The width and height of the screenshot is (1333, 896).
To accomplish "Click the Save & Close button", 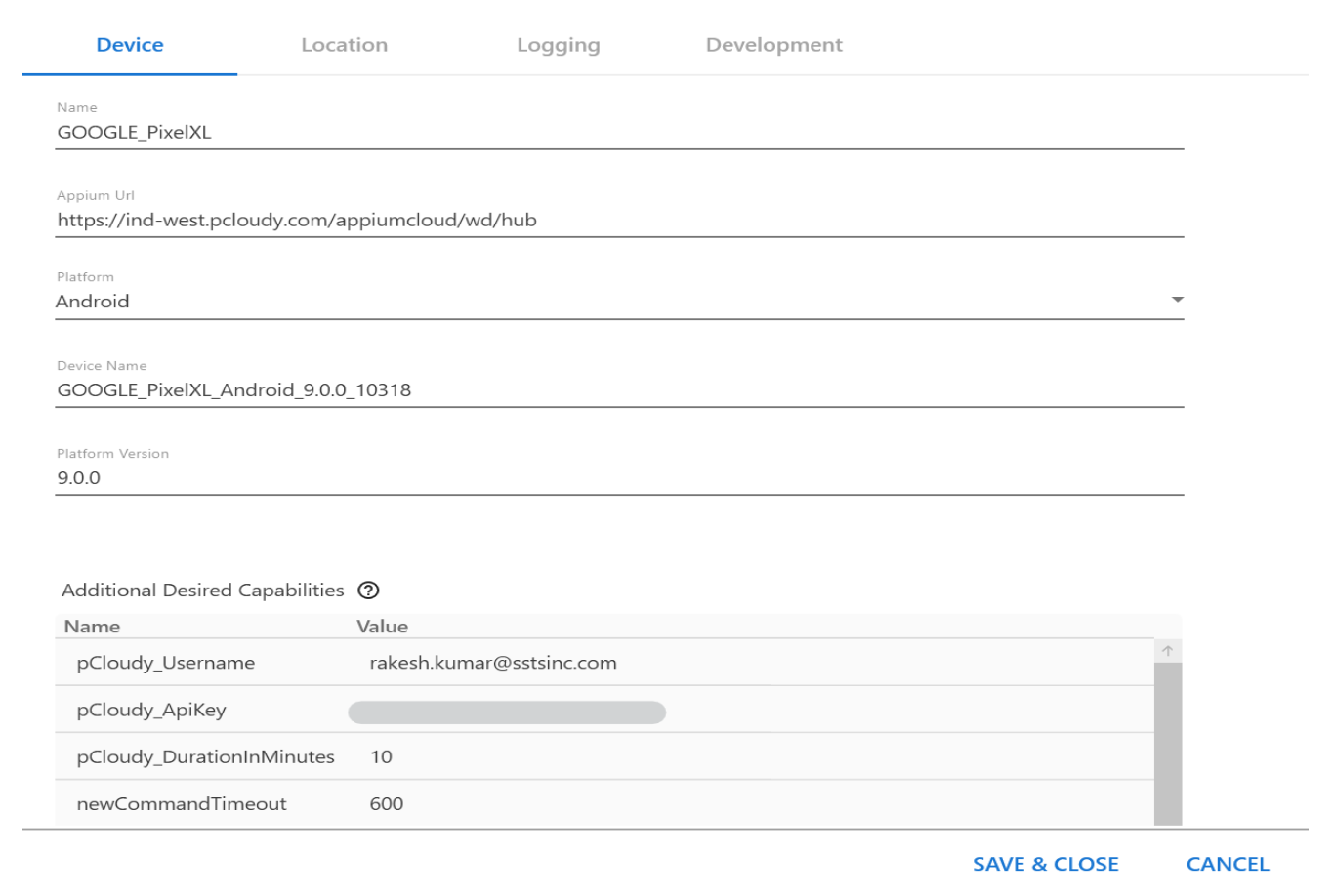I will pyautogui.click(x=1045, y=864).
